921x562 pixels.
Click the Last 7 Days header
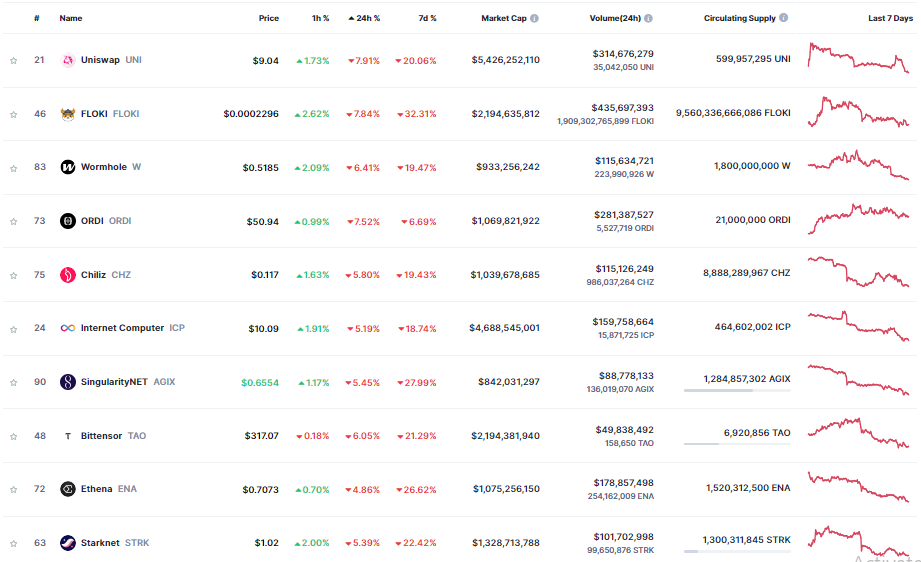[x=890, y=18]
